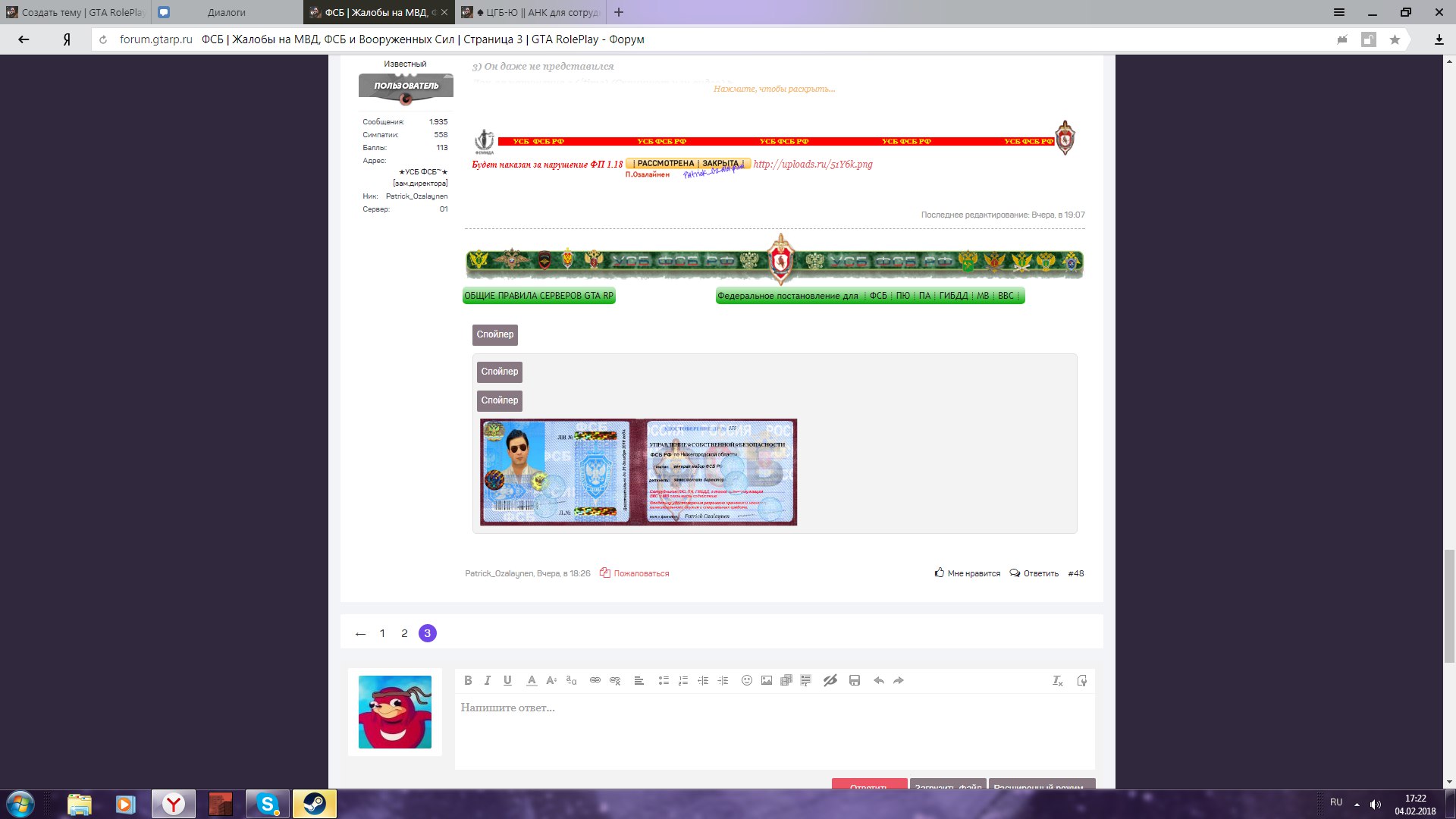Click the thumbs-up Мне нравится link
Image resolution: width=1456 pixels, height=819 pixels.
(968, 573)
